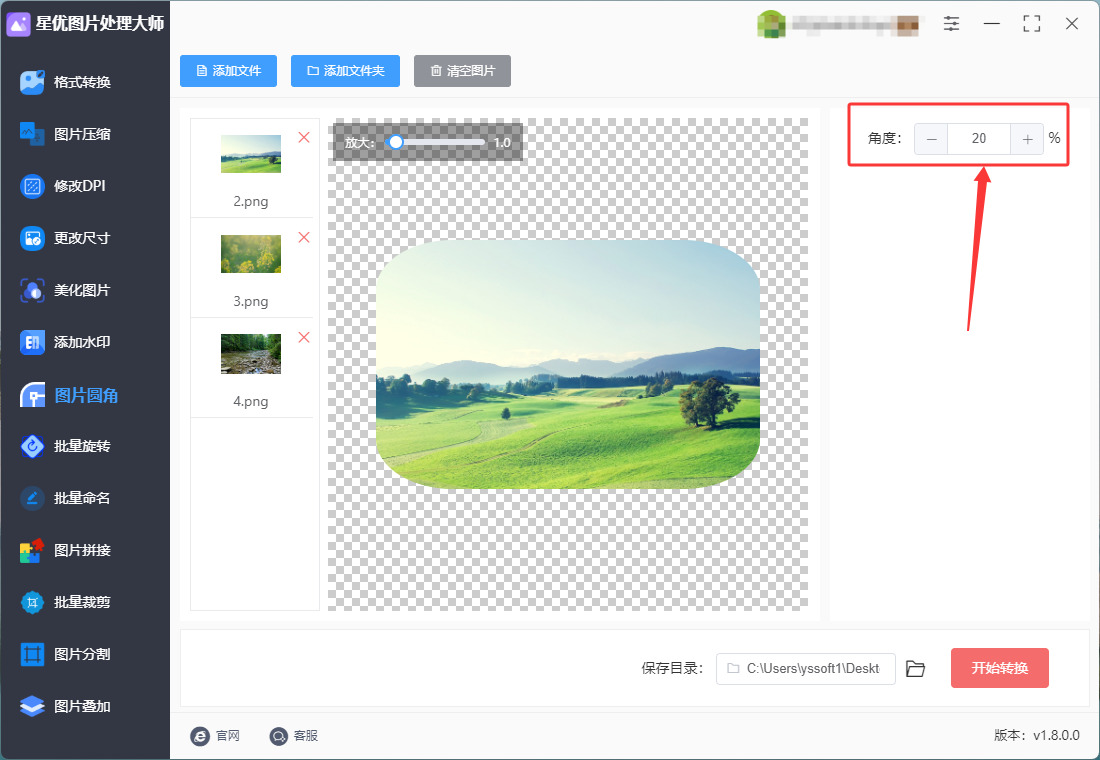Viewport: 1100px width, 760px height.
Task: Remove 4.png with its red X
Action: point(304,338)
